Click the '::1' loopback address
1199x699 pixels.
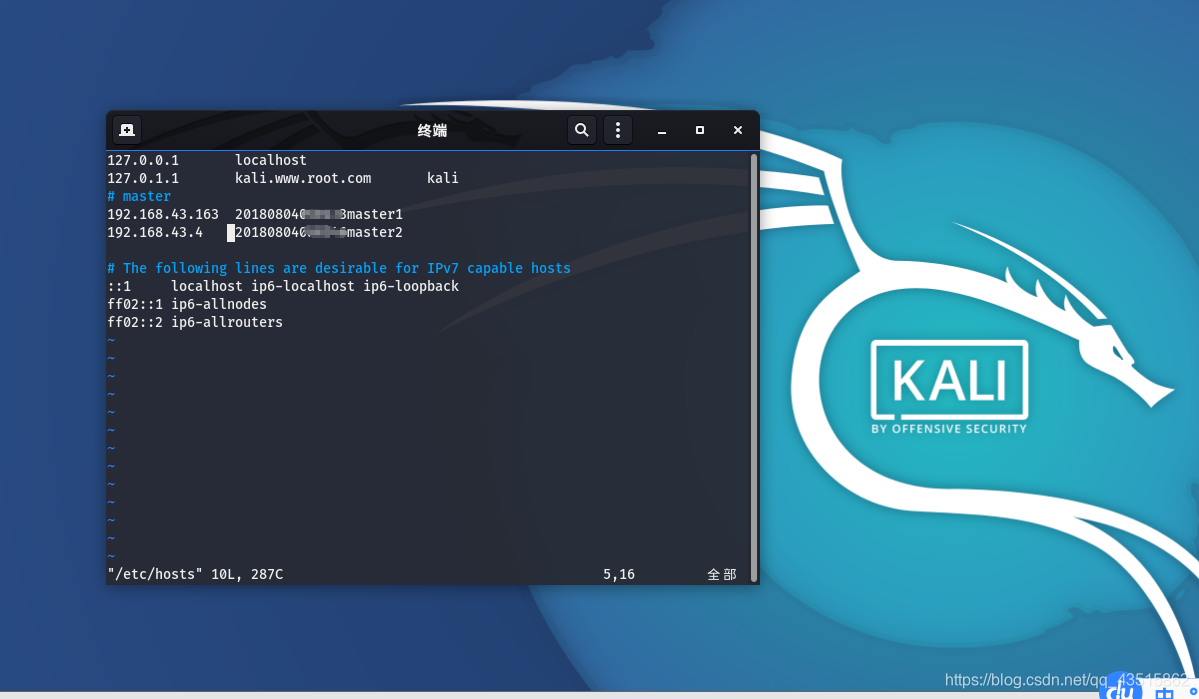point(119,286)
